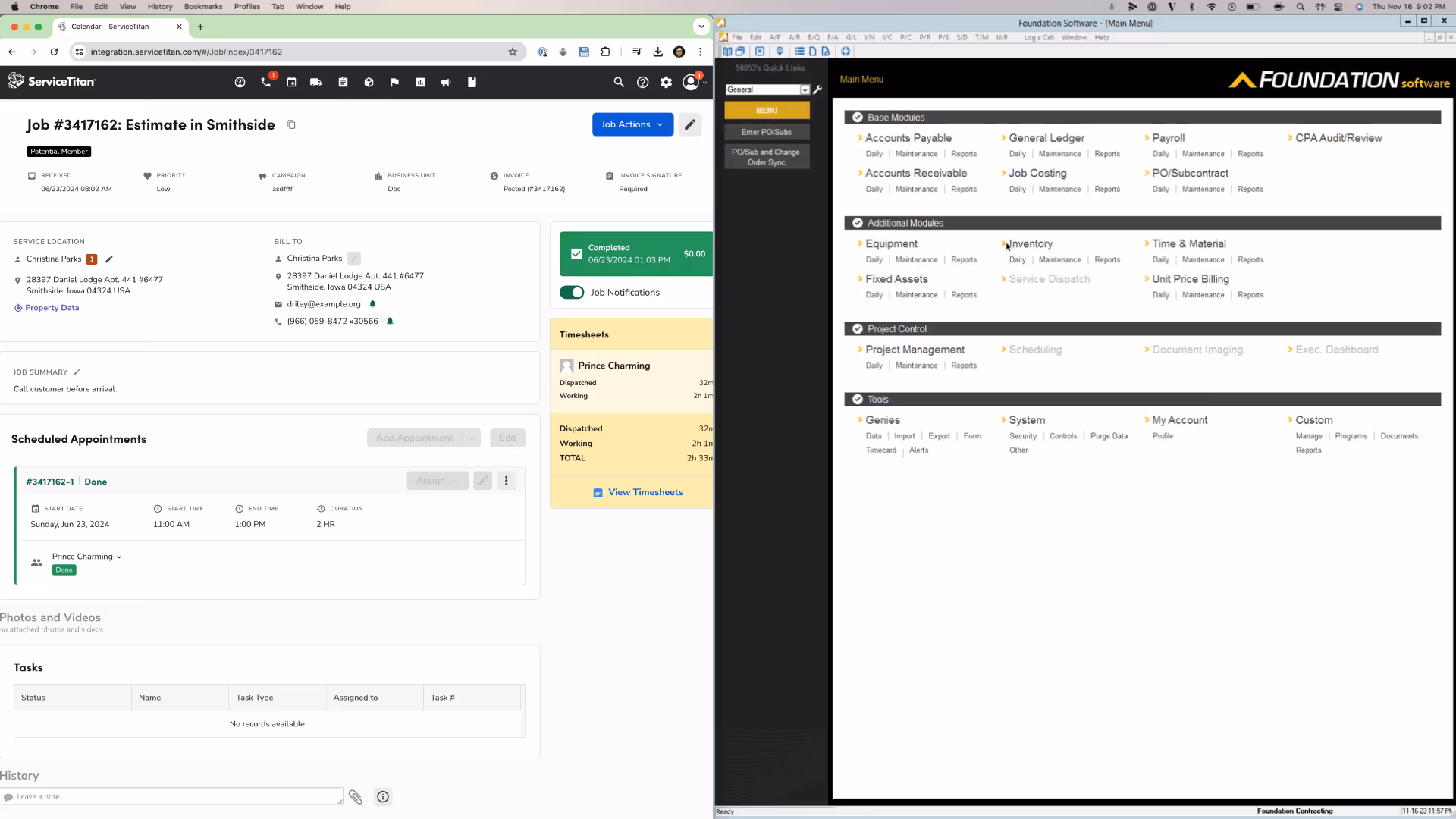Image resolution: width=1456 pixels, height=819 pixels.
Task: Open the Add Appointment split arrow
Action: click(x=472, y=438)
